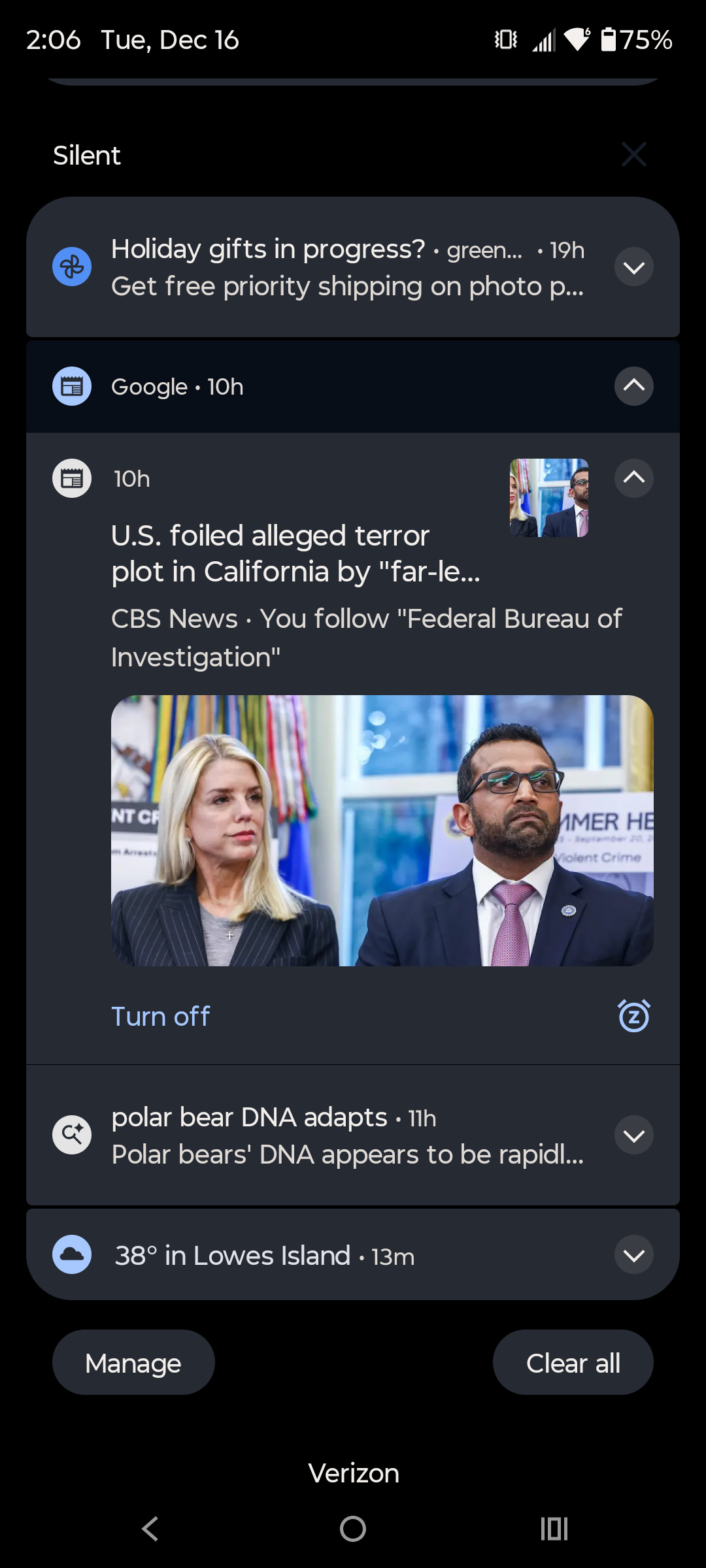Tap the small news thumbnail preview

coord(548,498)
